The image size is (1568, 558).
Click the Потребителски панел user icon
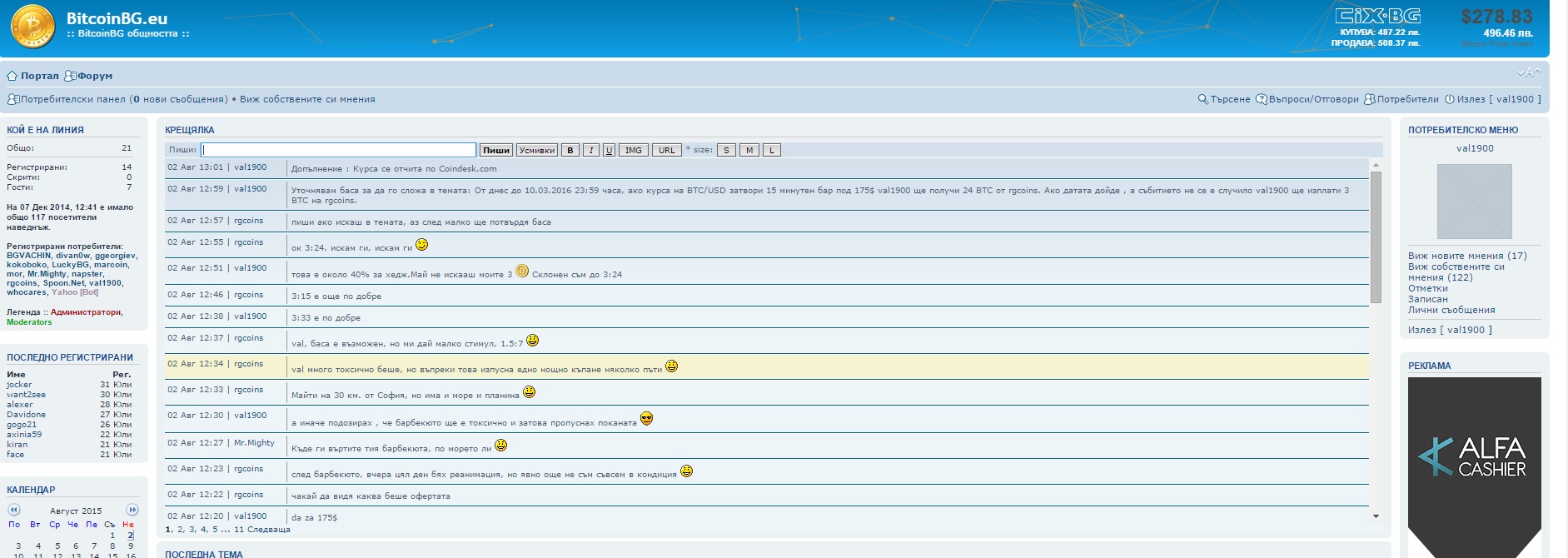click(12, 99)
